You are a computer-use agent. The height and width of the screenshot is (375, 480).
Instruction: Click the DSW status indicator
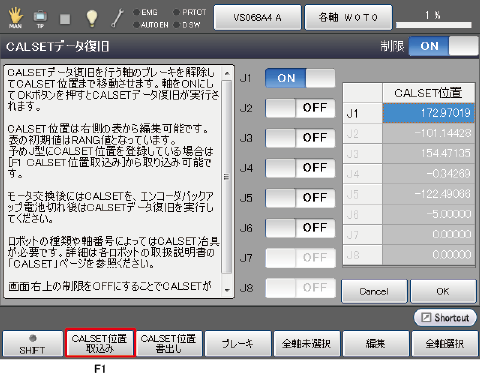[x=187, y=25]
